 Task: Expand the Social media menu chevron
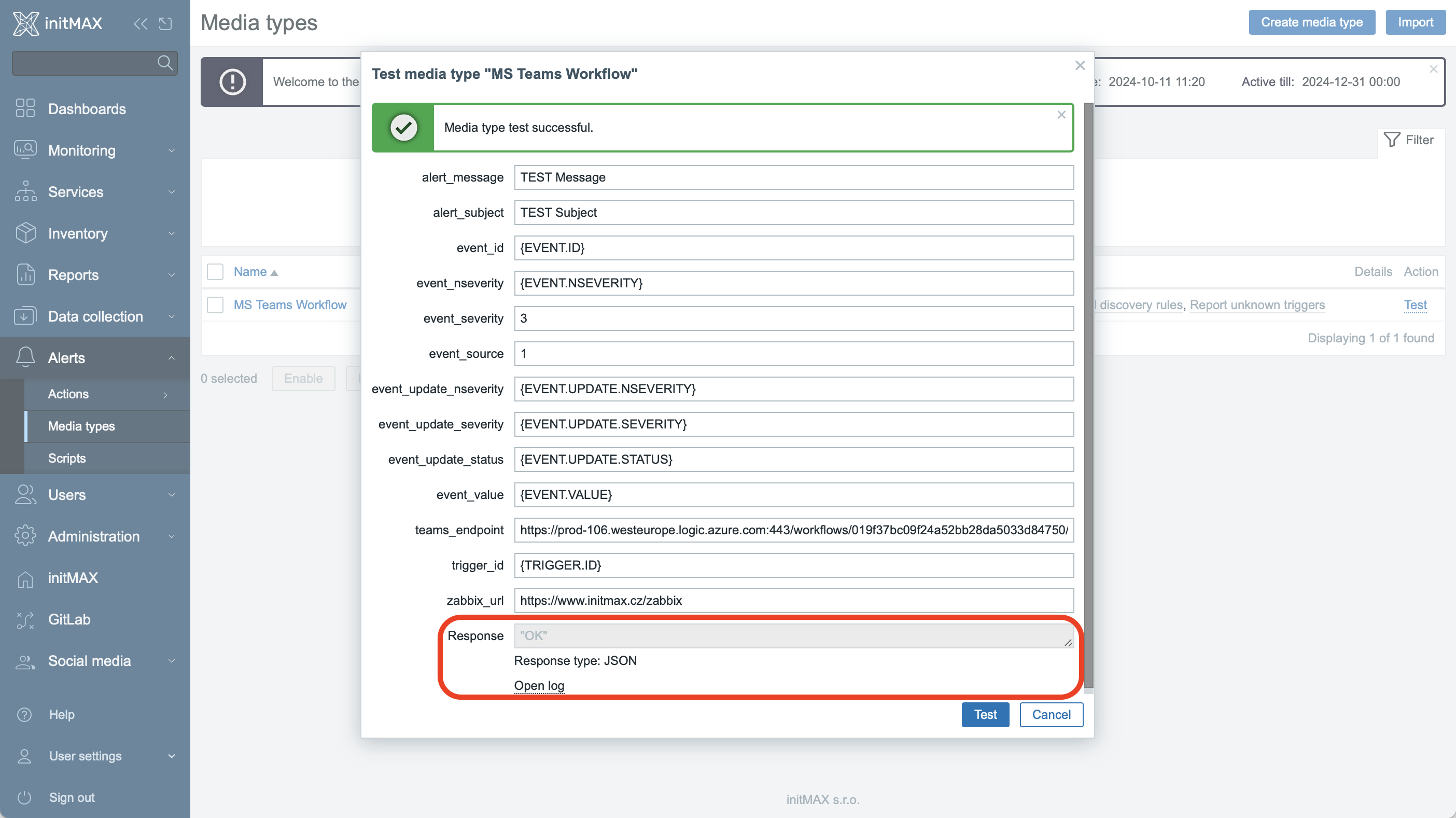point(171,661)
